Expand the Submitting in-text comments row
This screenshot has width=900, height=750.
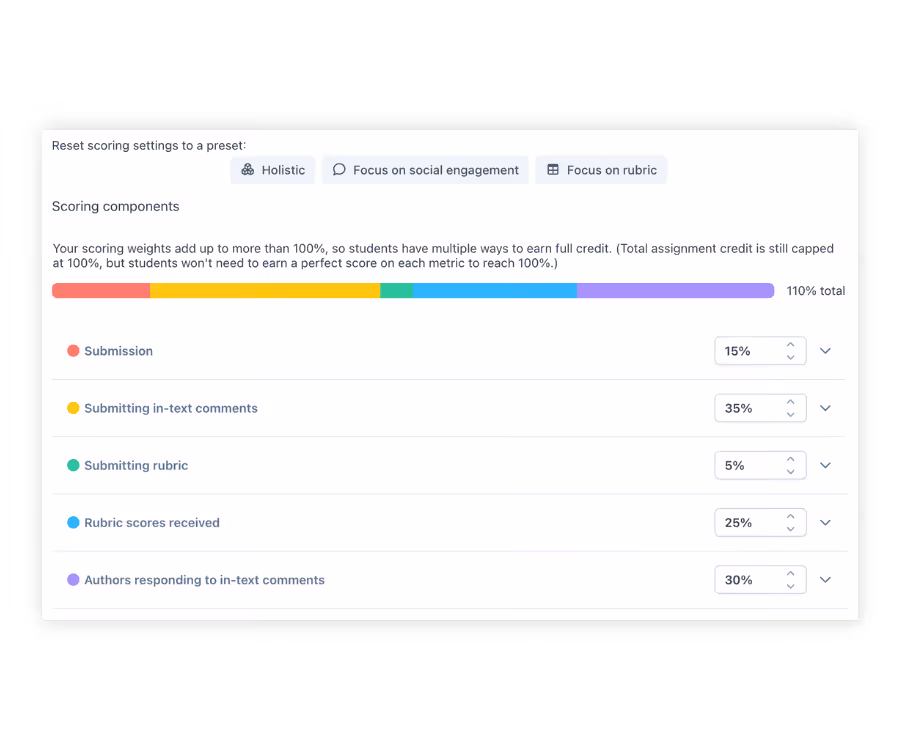pos(825,408)
